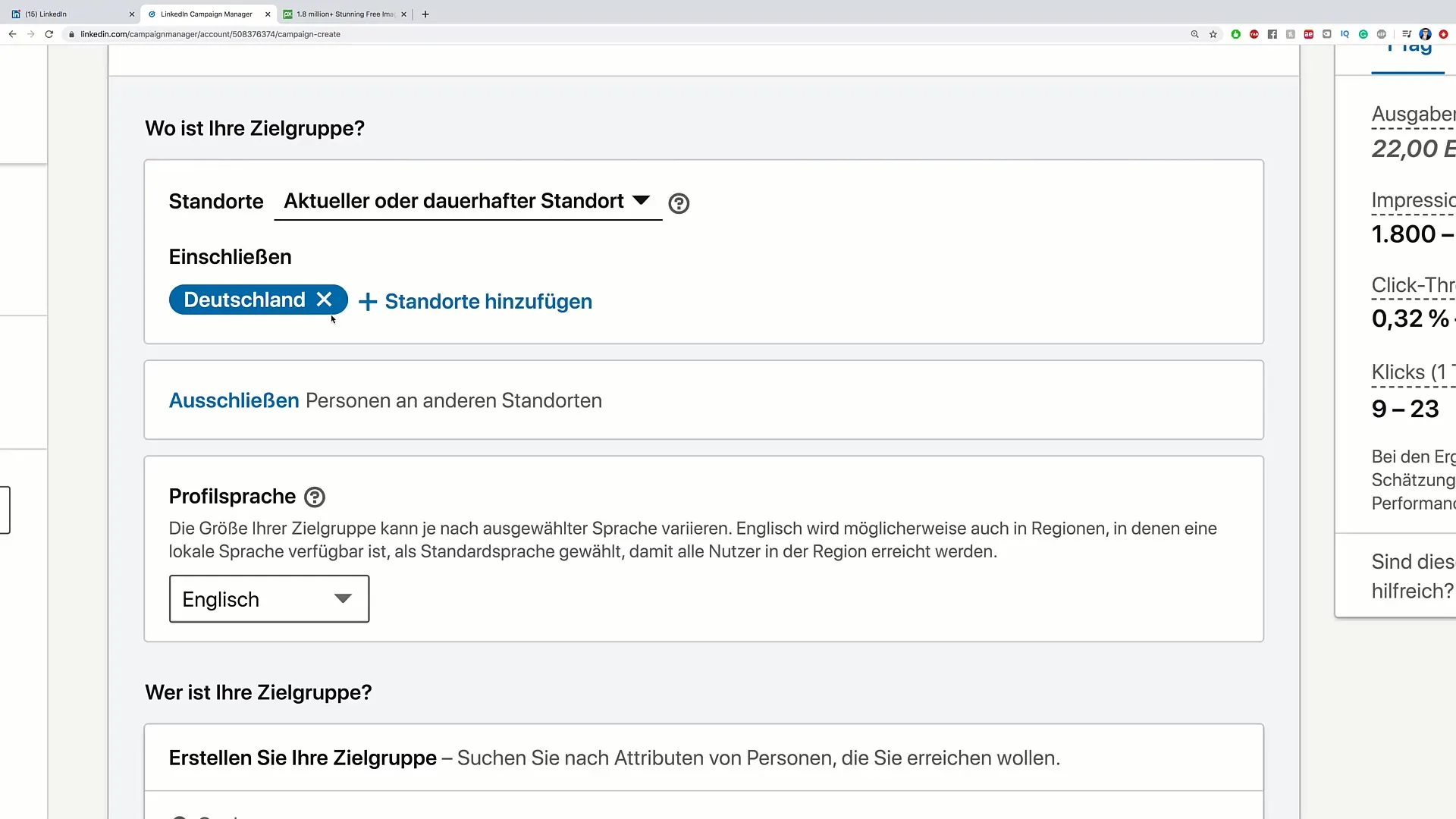Open the Facebook extension icon
Viewport: 1456px width, 819px height.
(1272, 34)
